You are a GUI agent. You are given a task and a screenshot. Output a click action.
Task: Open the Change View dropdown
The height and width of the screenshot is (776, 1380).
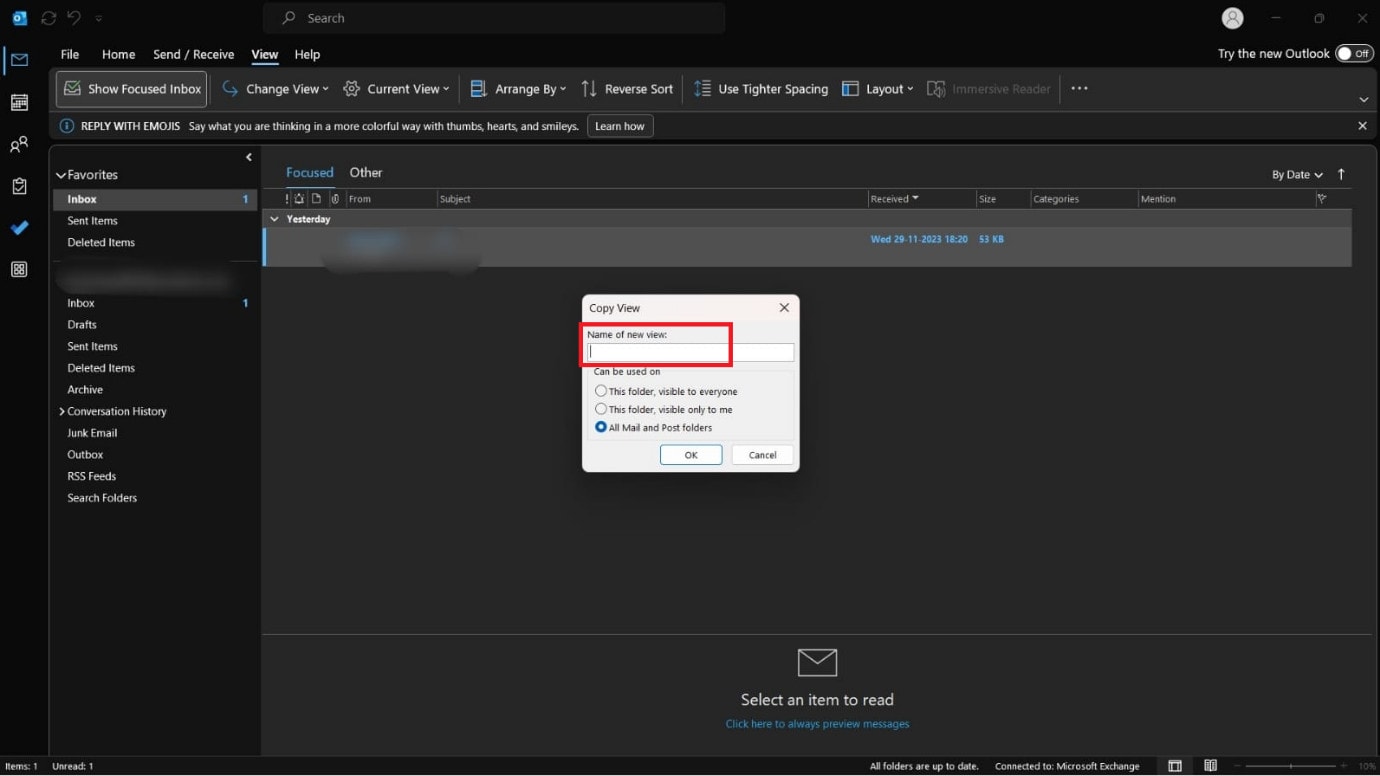[275, 88]
